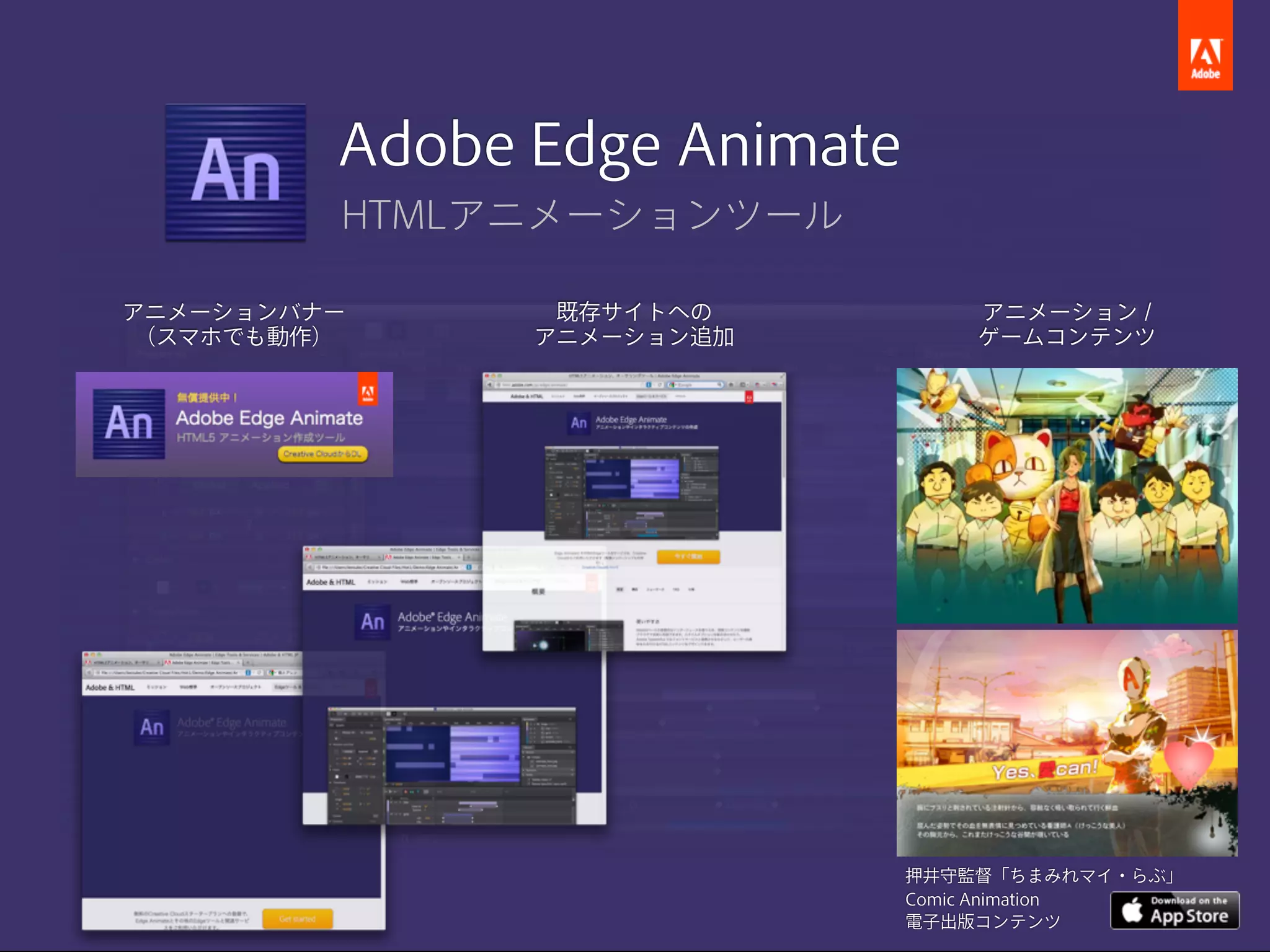Click the 電子出版コンテンツ caption
The image size is (1270, 952).
(x=983, y=922)
